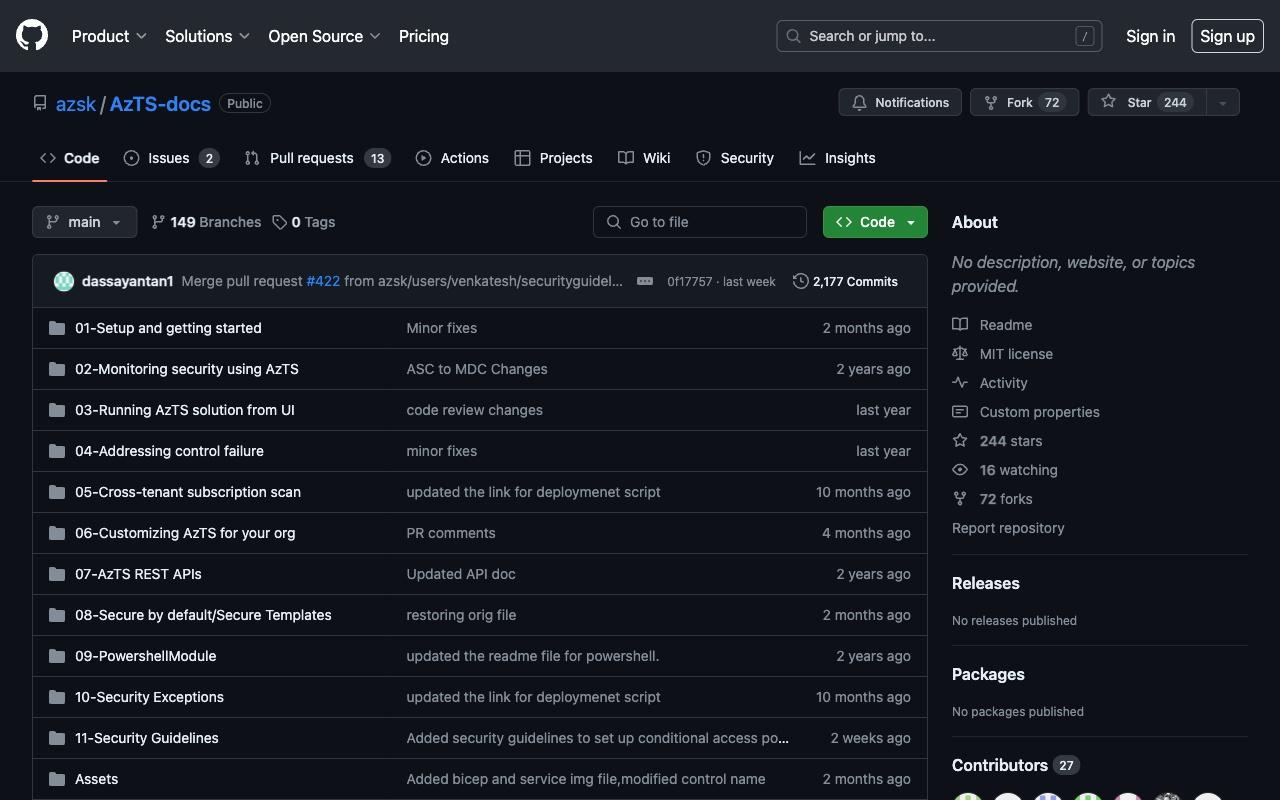The height and width of the screenshot is (800, 1280).
Task: Click the folder icon beside Assets
Action: [57, 779]
